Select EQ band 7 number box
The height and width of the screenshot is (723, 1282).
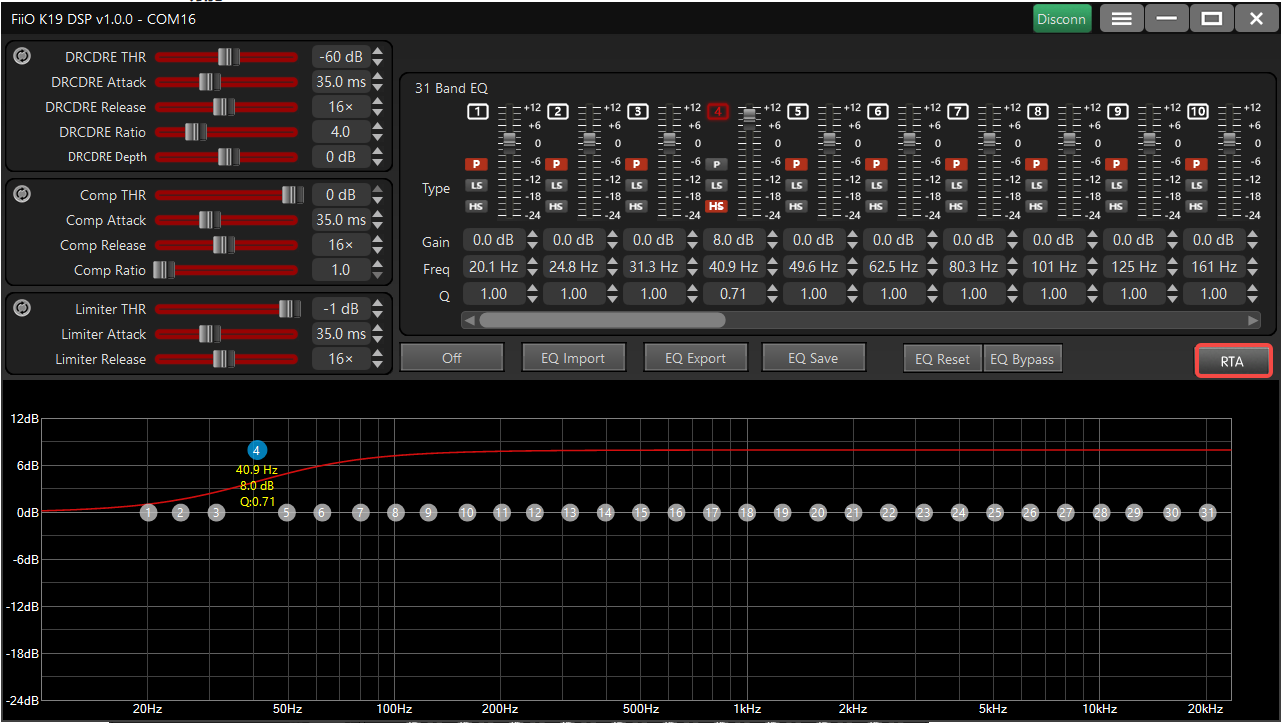coord(958,111)
